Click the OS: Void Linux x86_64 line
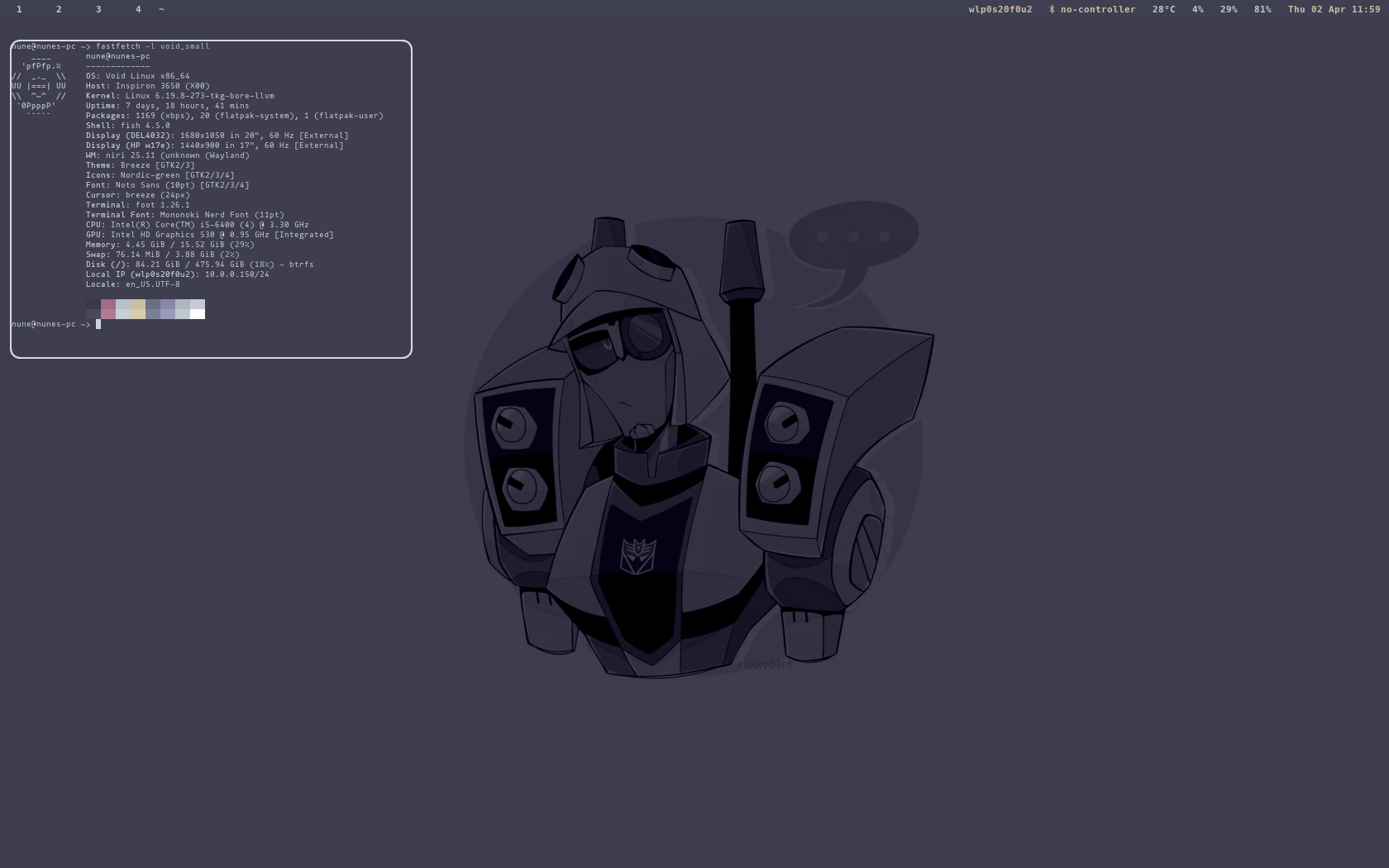 click(x=138, y=76)
